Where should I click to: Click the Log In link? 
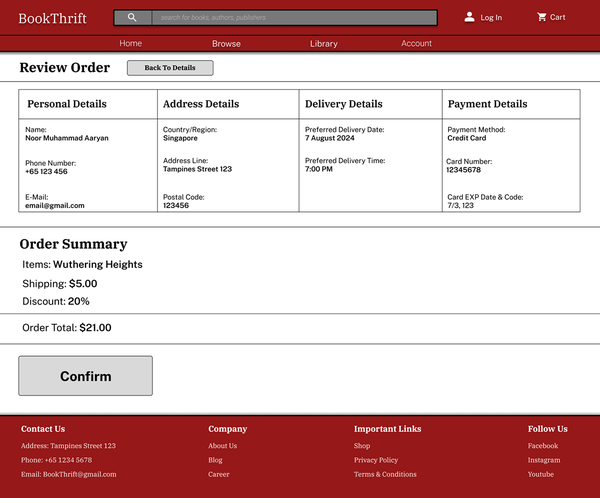(x=491, y=18)
